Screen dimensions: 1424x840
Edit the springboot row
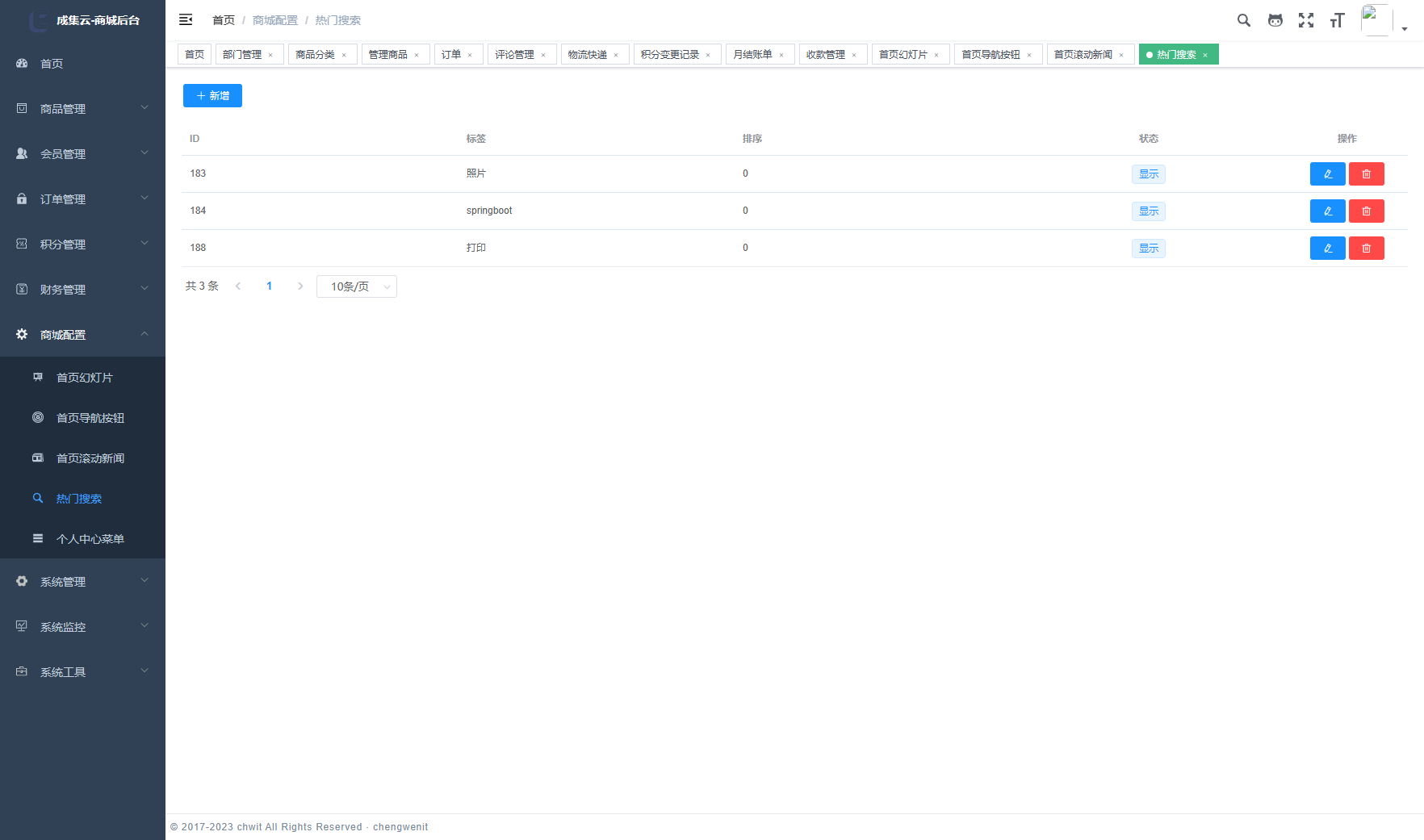pos(1327,211)
